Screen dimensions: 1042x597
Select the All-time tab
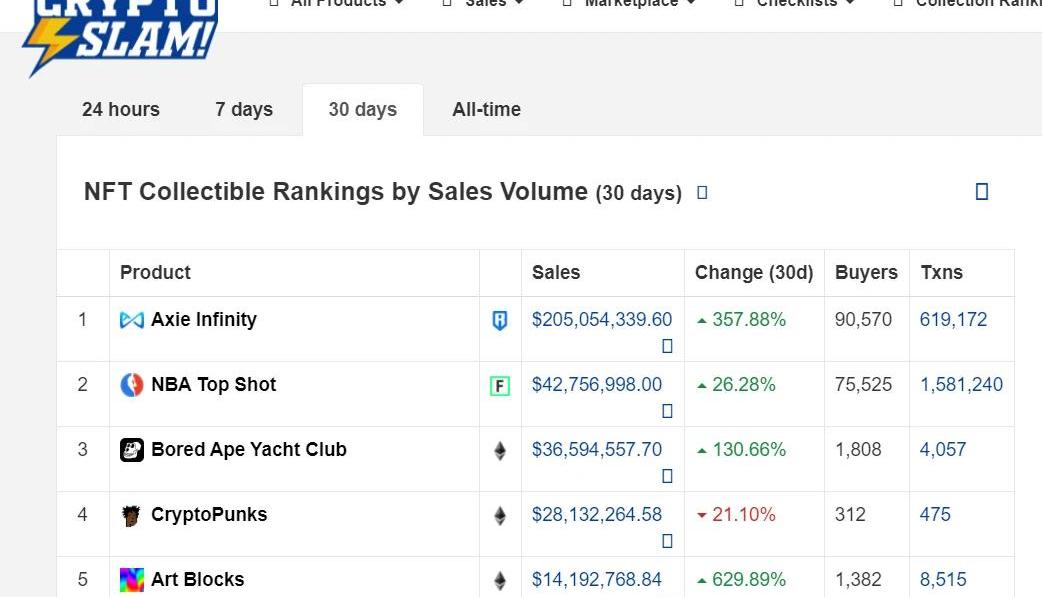point(486,110)
